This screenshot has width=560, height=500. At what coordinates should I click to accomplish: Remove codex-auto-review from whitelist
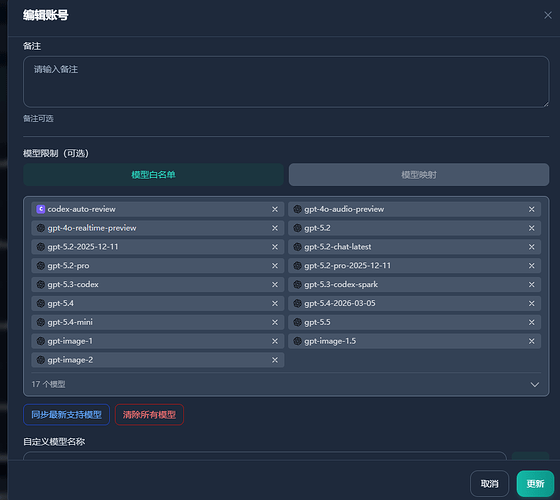(x=275, y=209)
